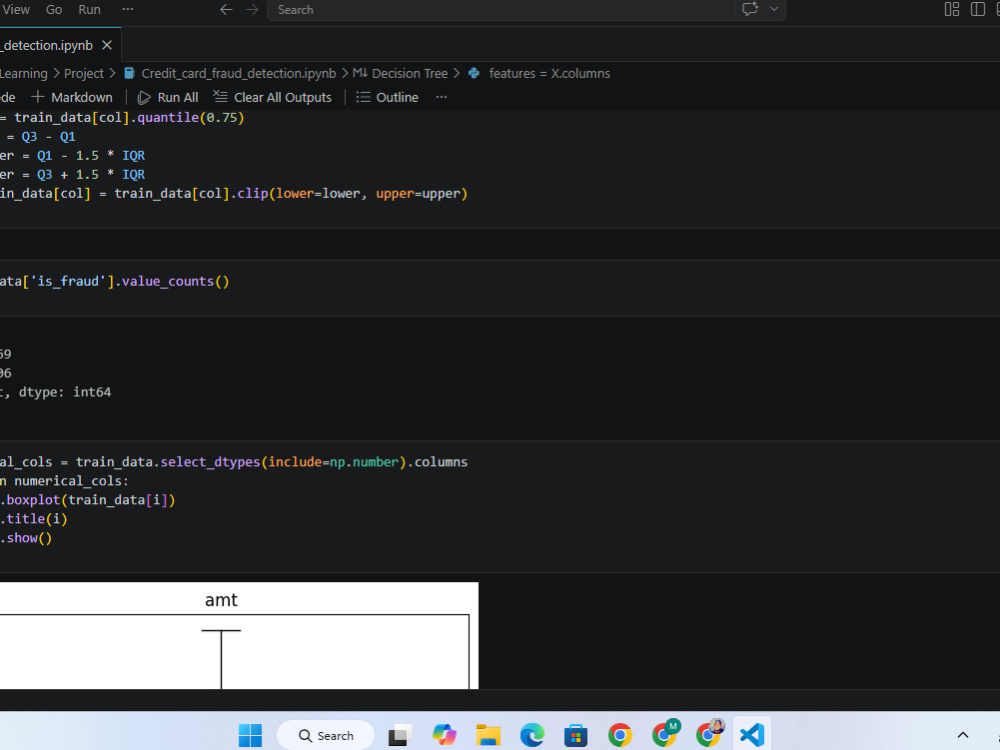Click the taskbar Search box
This screenshot has height=750, width=1000.
click(326, 735)
